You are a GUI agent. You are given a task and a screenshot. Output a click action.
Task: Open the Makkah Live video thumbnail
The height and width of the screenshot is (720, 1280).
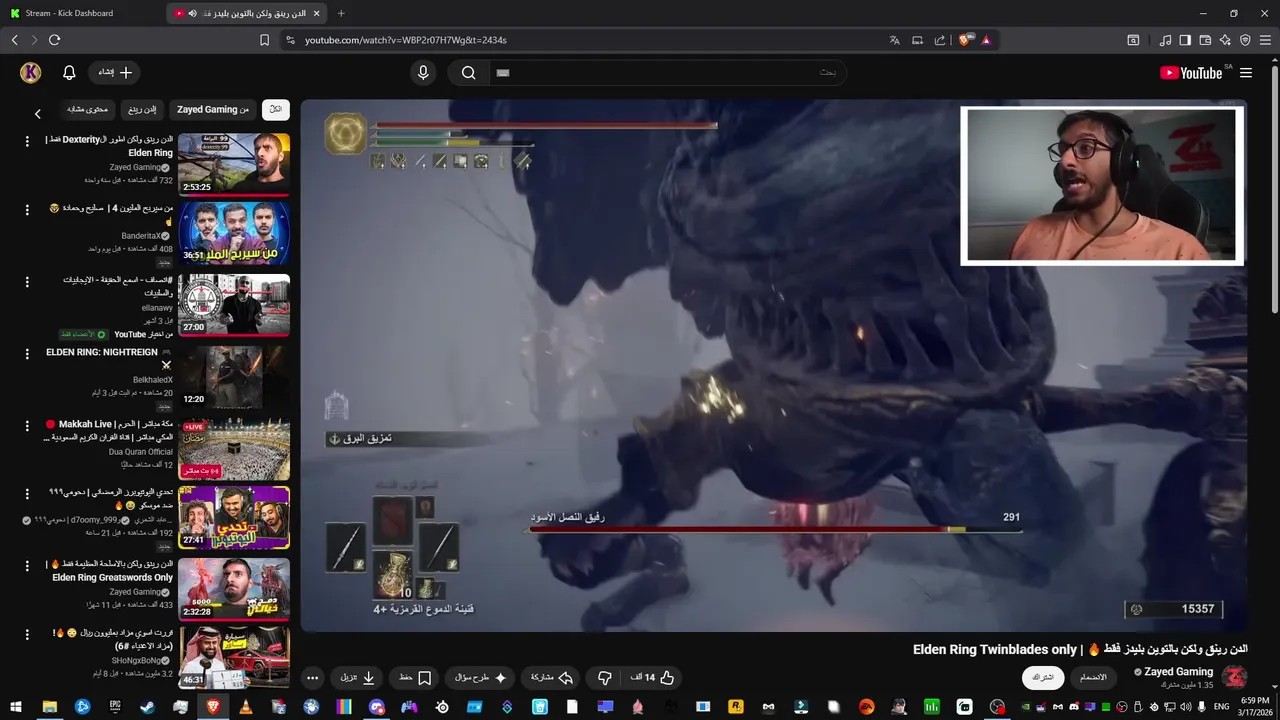coord(234,449)
